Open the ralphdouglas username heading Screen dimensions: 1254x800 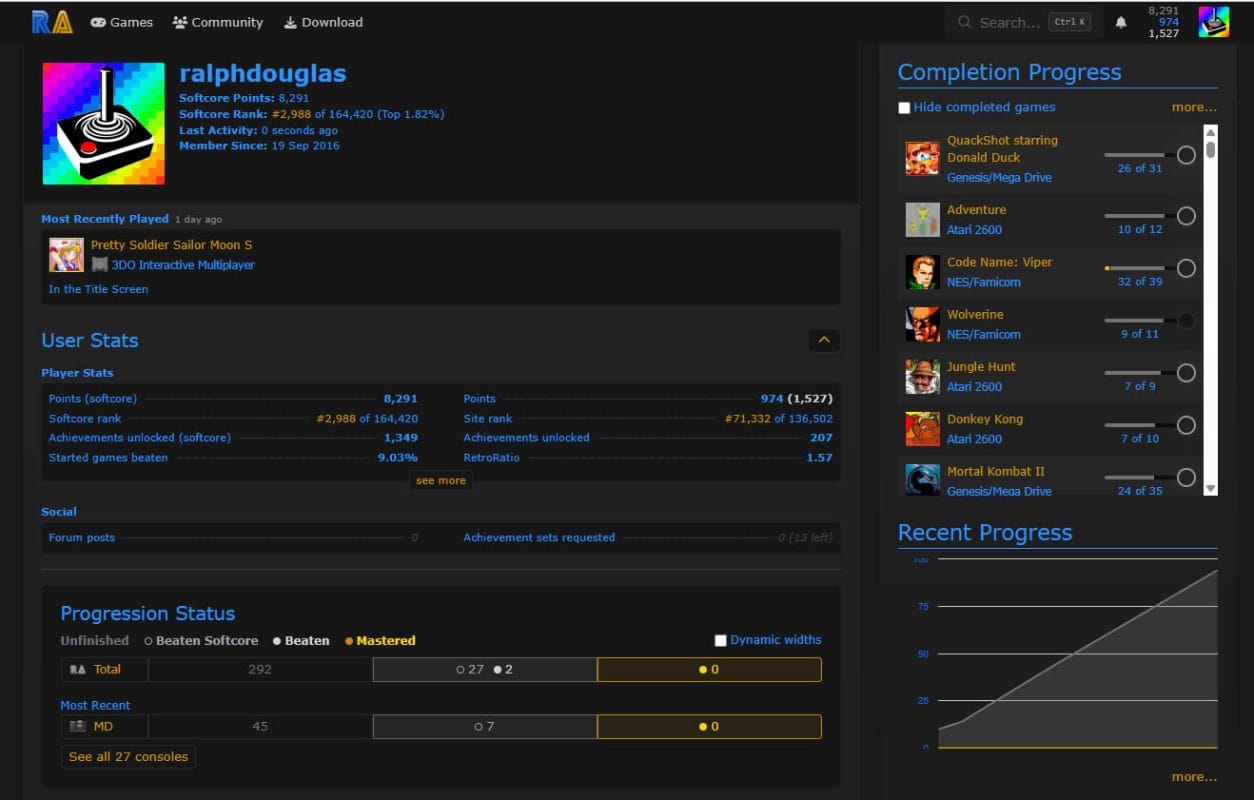click(263, 74)
